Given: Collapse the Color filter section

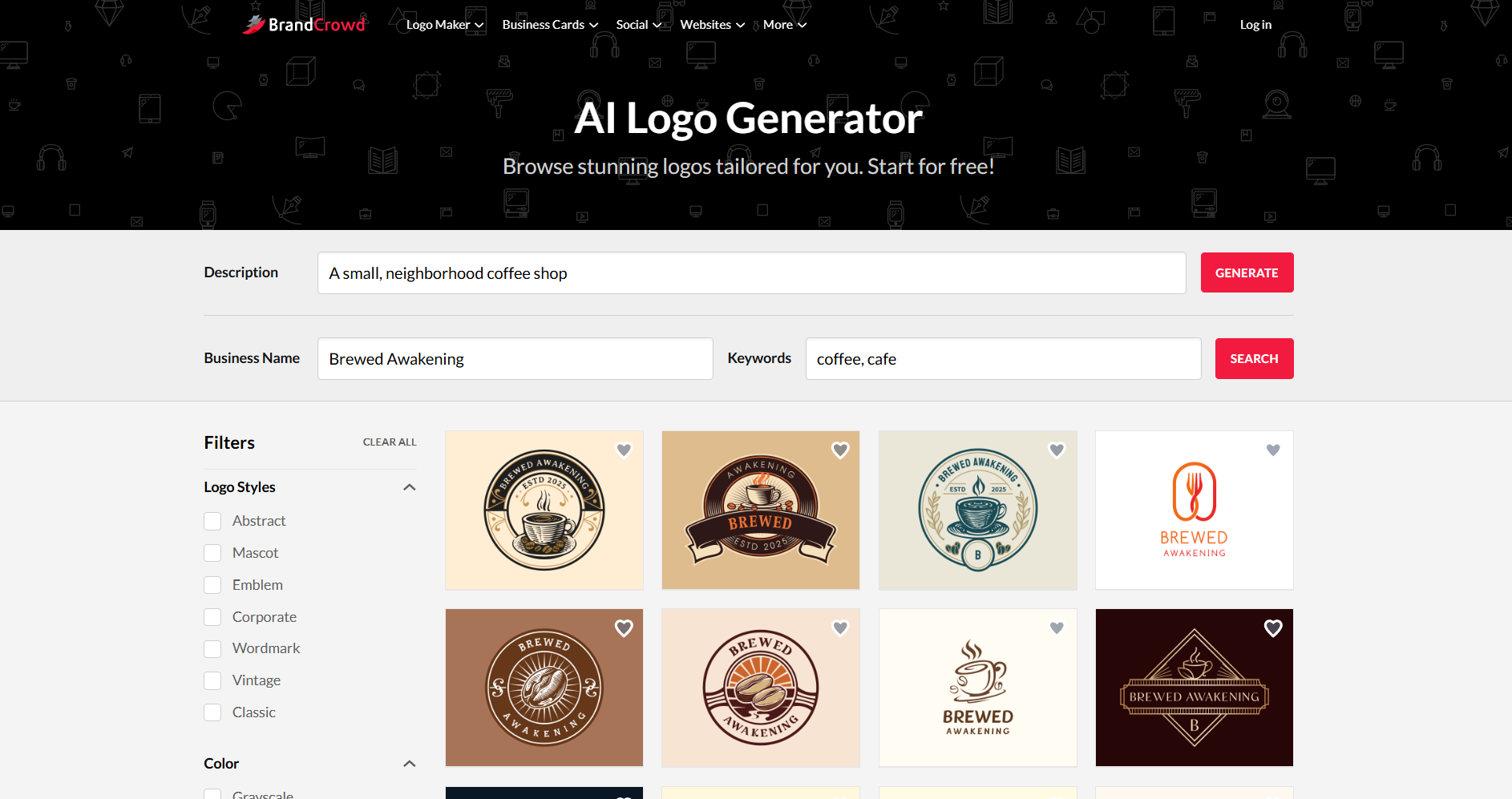Looking at the screenshot, I should (409, 764).
